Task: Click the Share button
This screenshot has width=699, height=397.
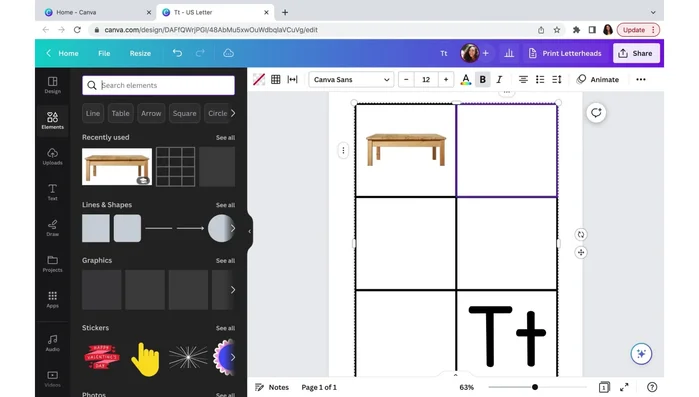Action: (x=636, y=53)
